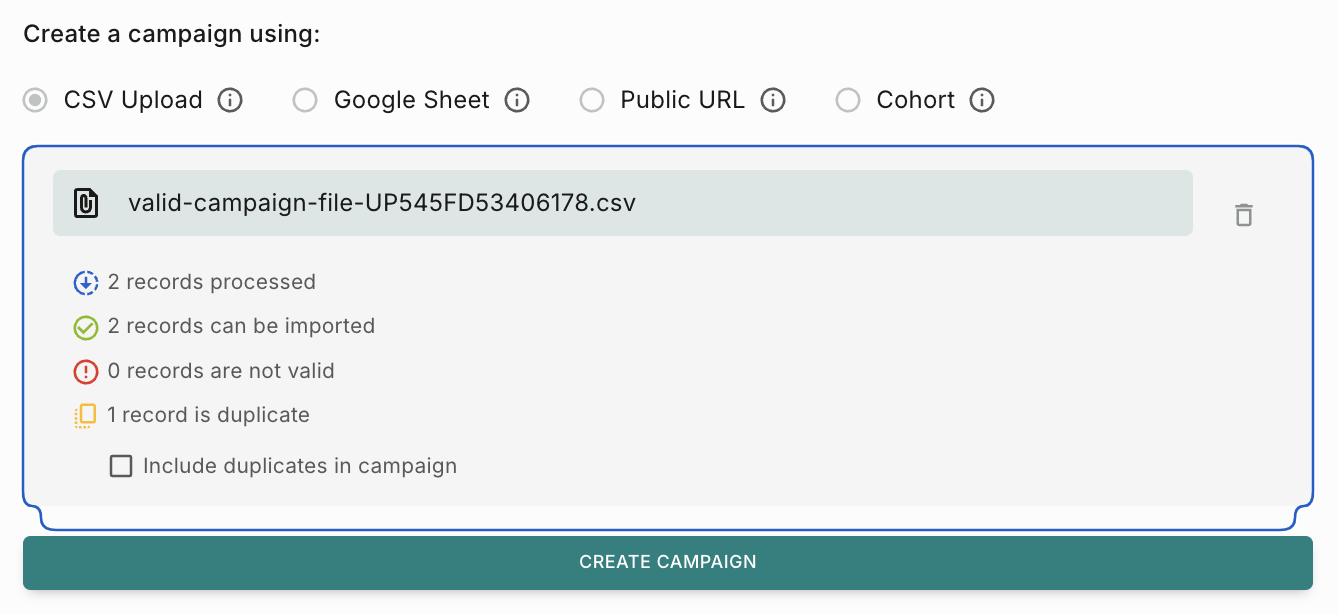This screenshot has width=1338, height=614.
Task: Click info icon beside Cohort option
Action: coord(983,100)
